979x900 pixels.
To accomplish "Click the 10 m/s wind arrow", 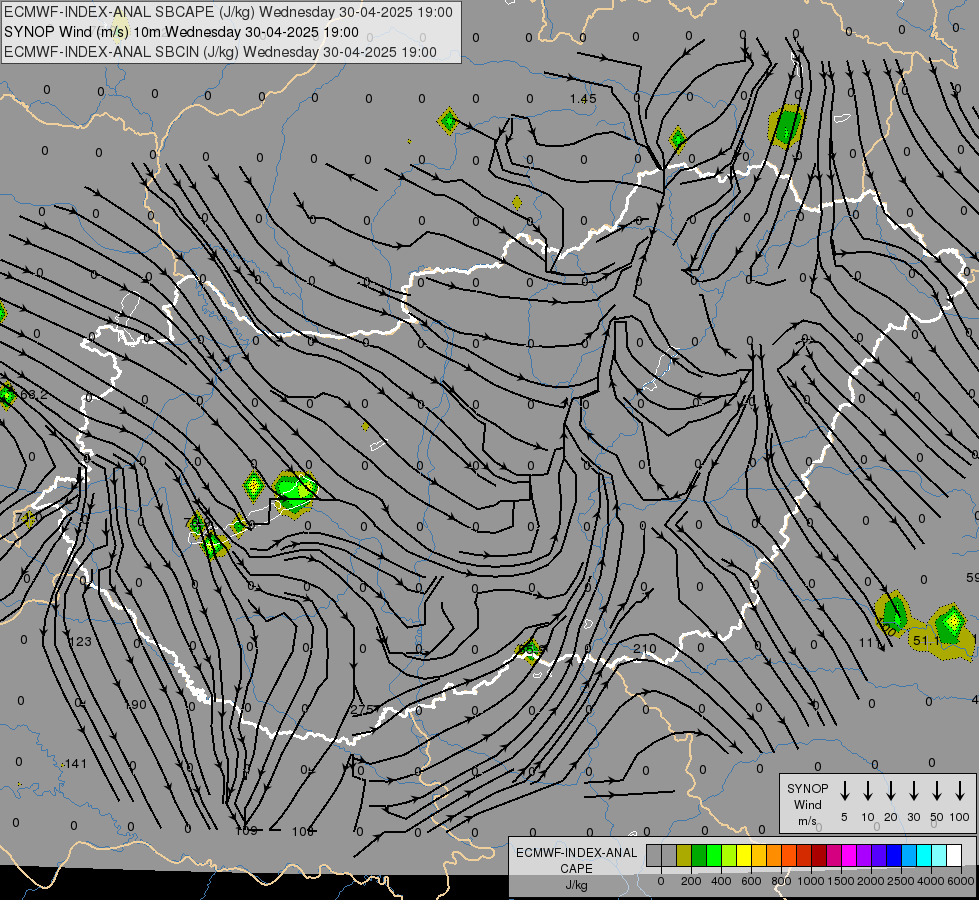I will 868,791.
